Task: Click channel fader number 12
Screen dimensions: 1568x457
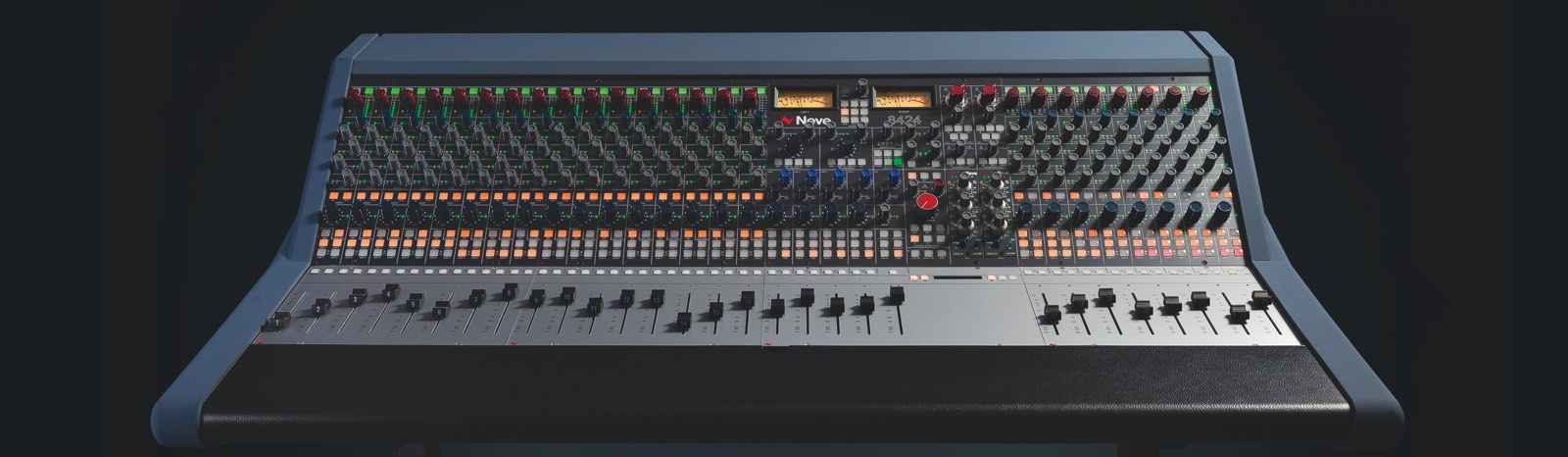Action: point(627,297)
